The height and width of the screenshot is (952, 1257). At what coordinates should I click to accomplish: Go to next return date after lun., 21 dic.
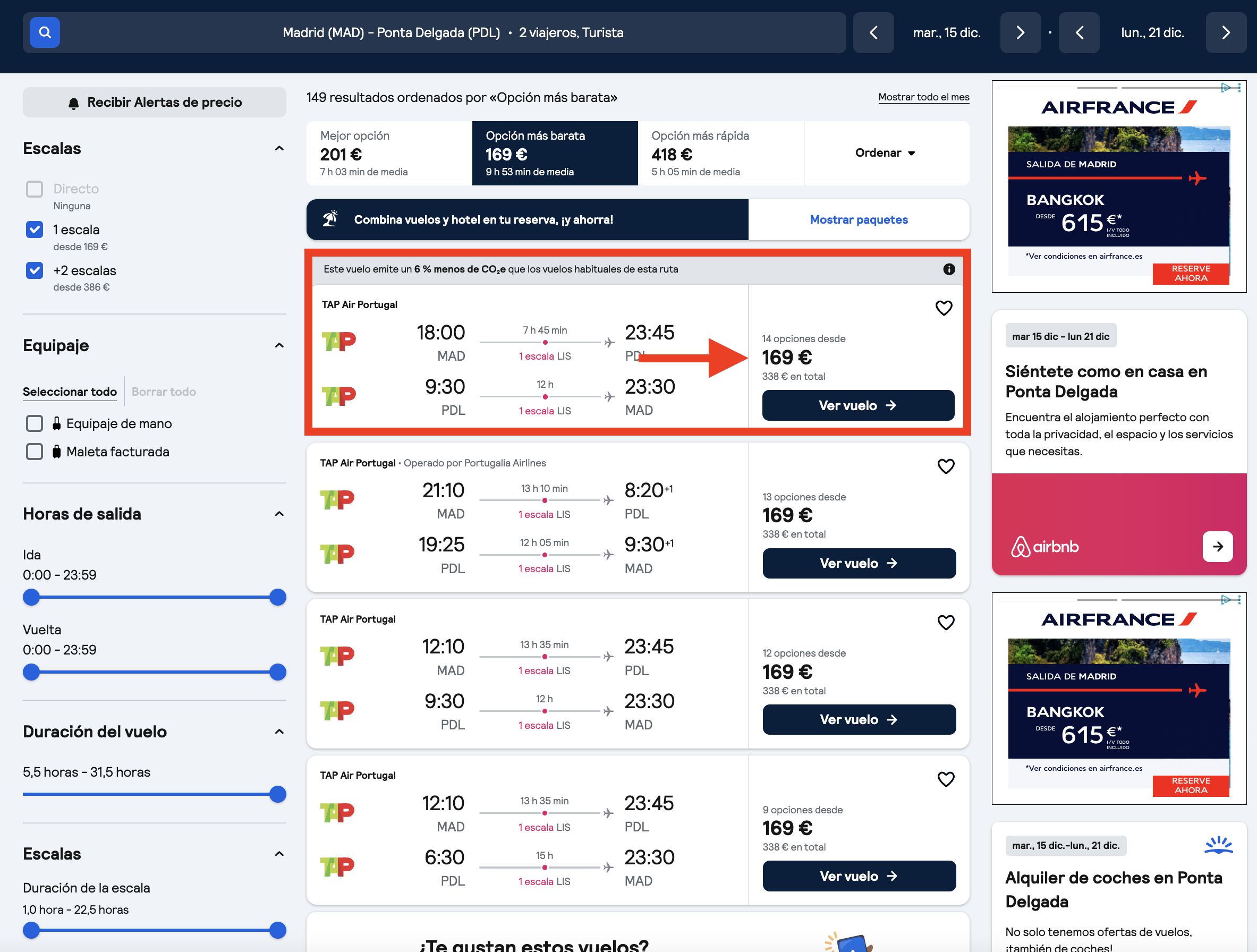click(x=1226, y=32)
